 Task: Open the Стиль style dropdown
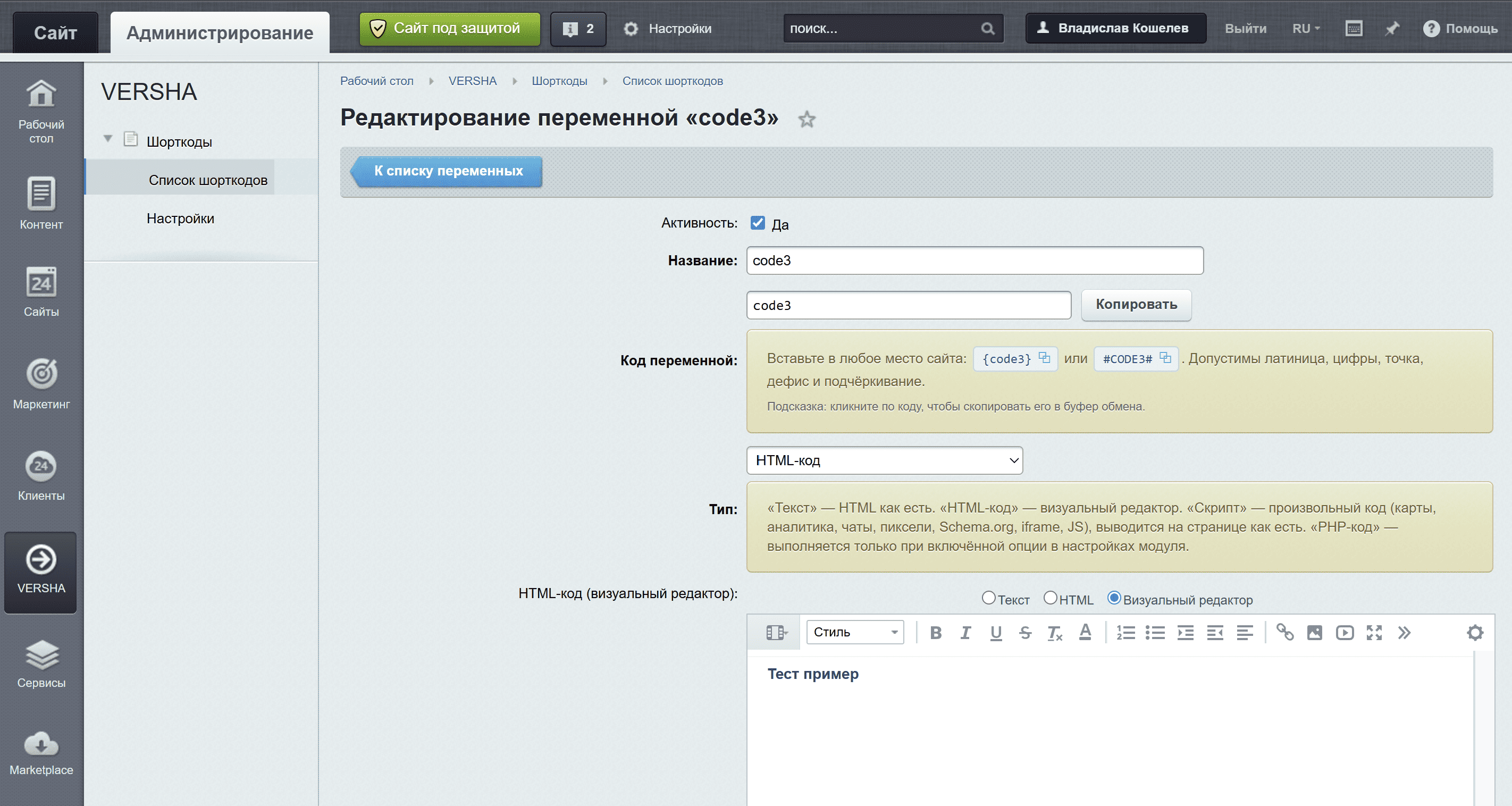(x=854, y=632)
